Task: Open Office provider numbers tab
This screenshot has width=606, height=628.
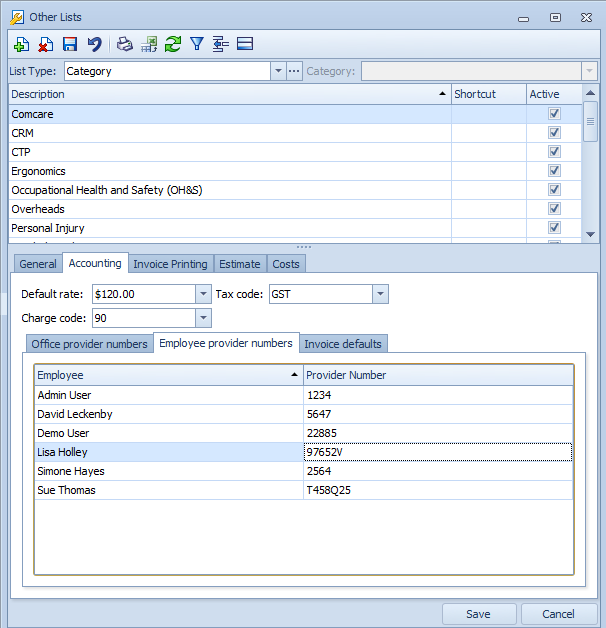Action: click(89, 344)
